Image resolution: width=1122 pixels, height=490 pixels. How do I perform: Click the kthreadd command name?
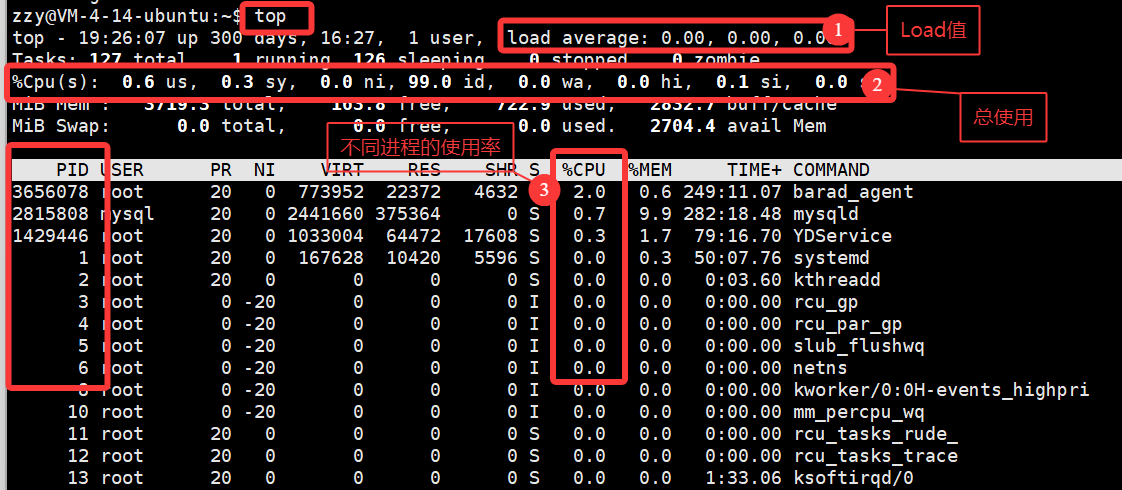[x=836, y=280]
